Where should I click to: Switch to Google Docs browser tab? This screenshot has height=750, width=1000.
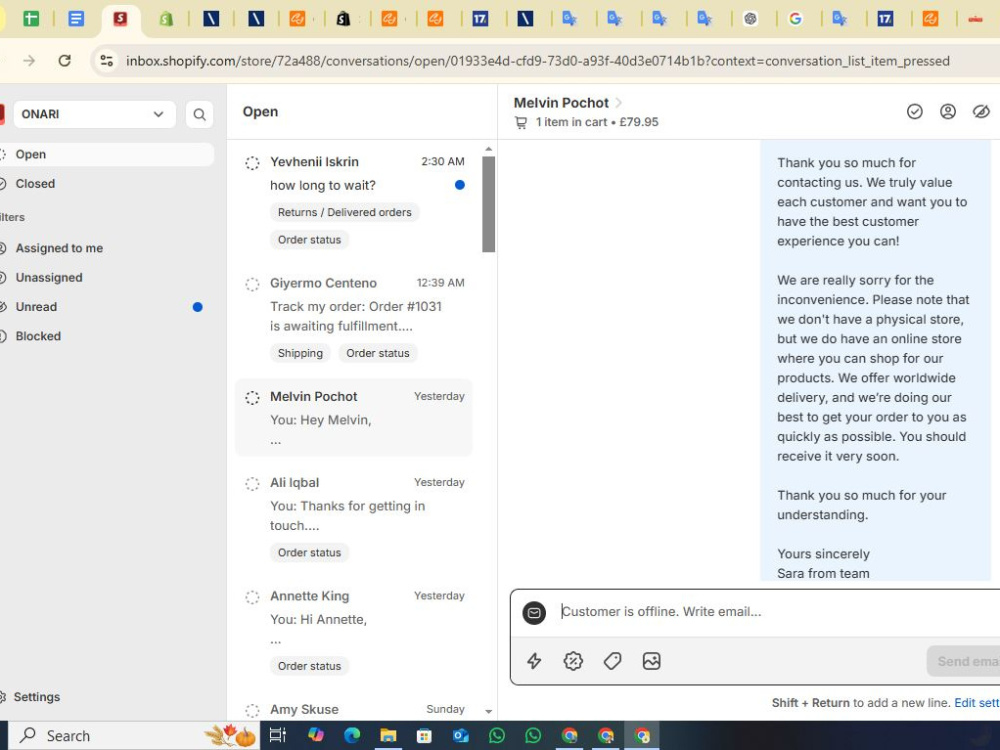pos(76,18)
